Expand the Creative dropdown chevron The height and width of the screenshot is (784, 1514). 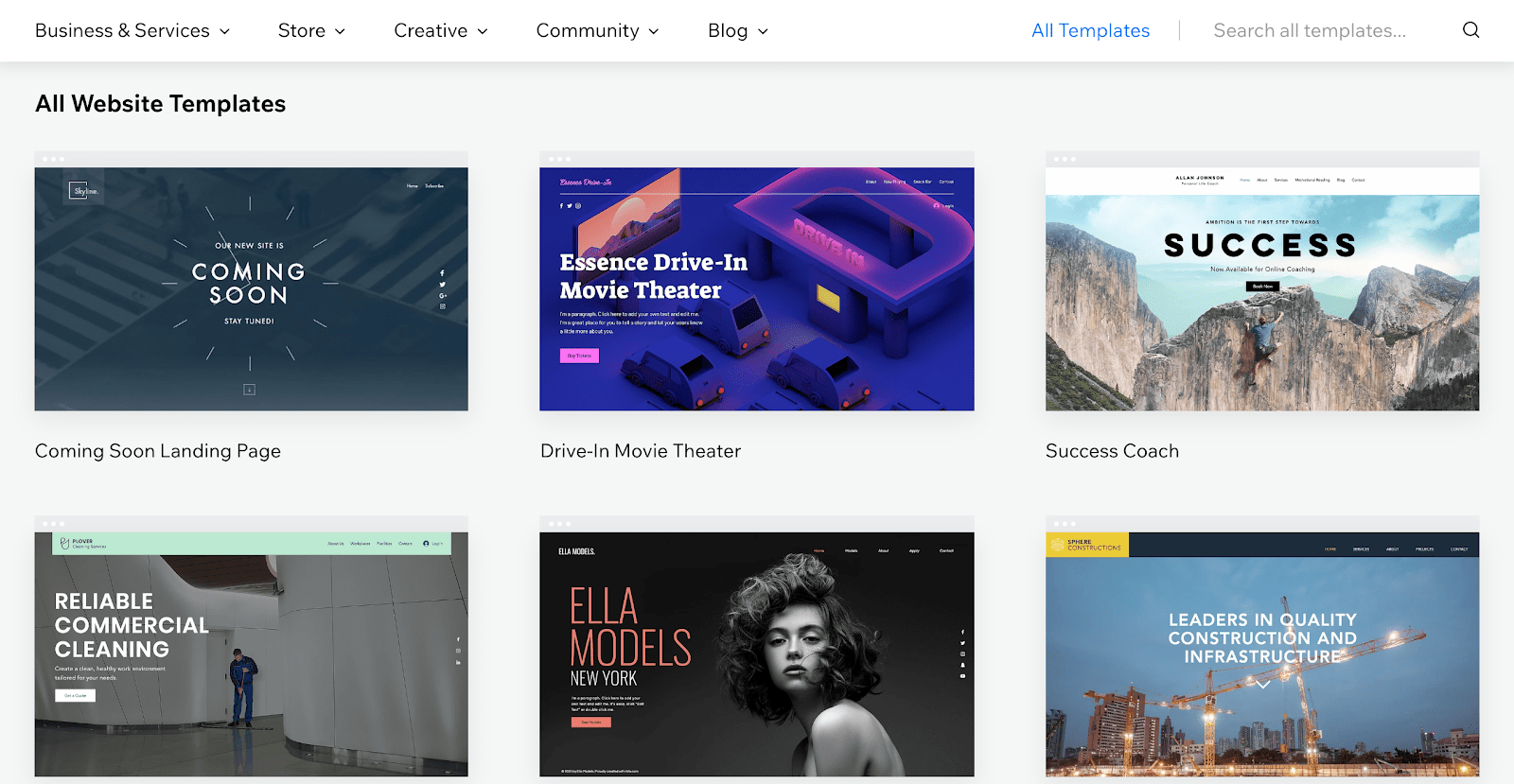tap(483, 31)
